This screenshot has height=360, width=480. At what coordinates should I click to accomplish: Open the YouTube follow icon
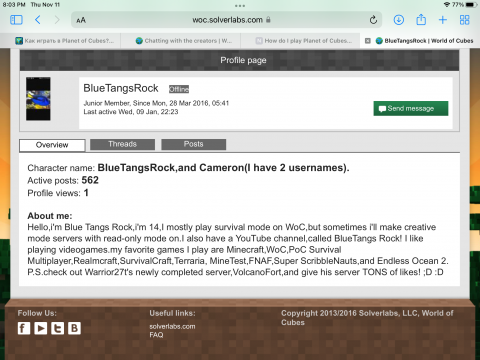pyautogui.click(x=41, y=328)
